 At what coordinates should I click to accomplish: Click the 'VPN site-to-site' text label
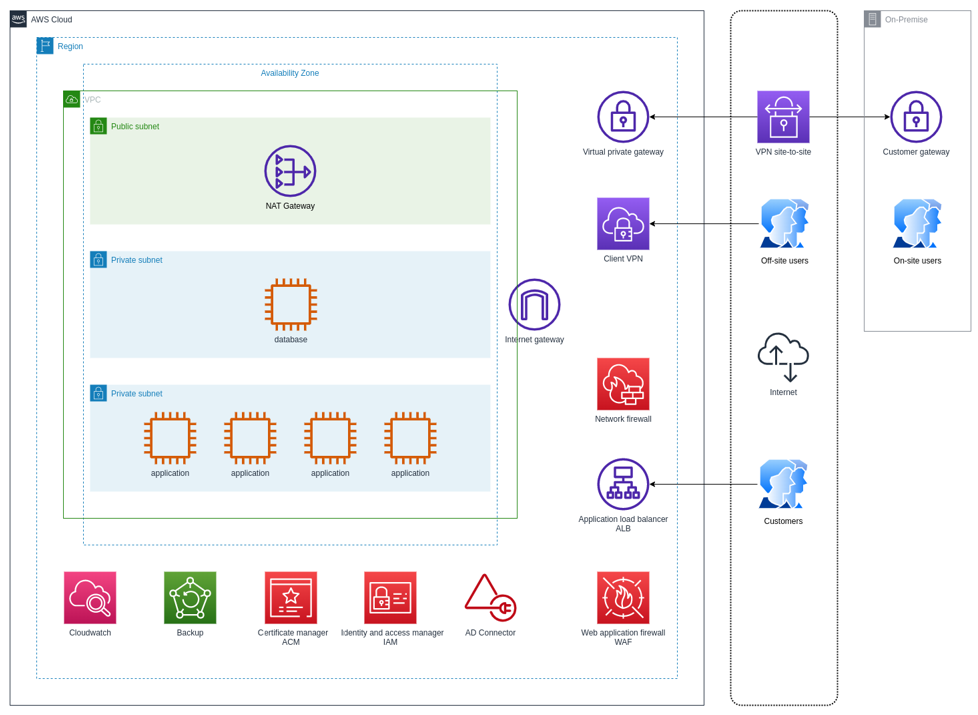click(x=783, y=152)
